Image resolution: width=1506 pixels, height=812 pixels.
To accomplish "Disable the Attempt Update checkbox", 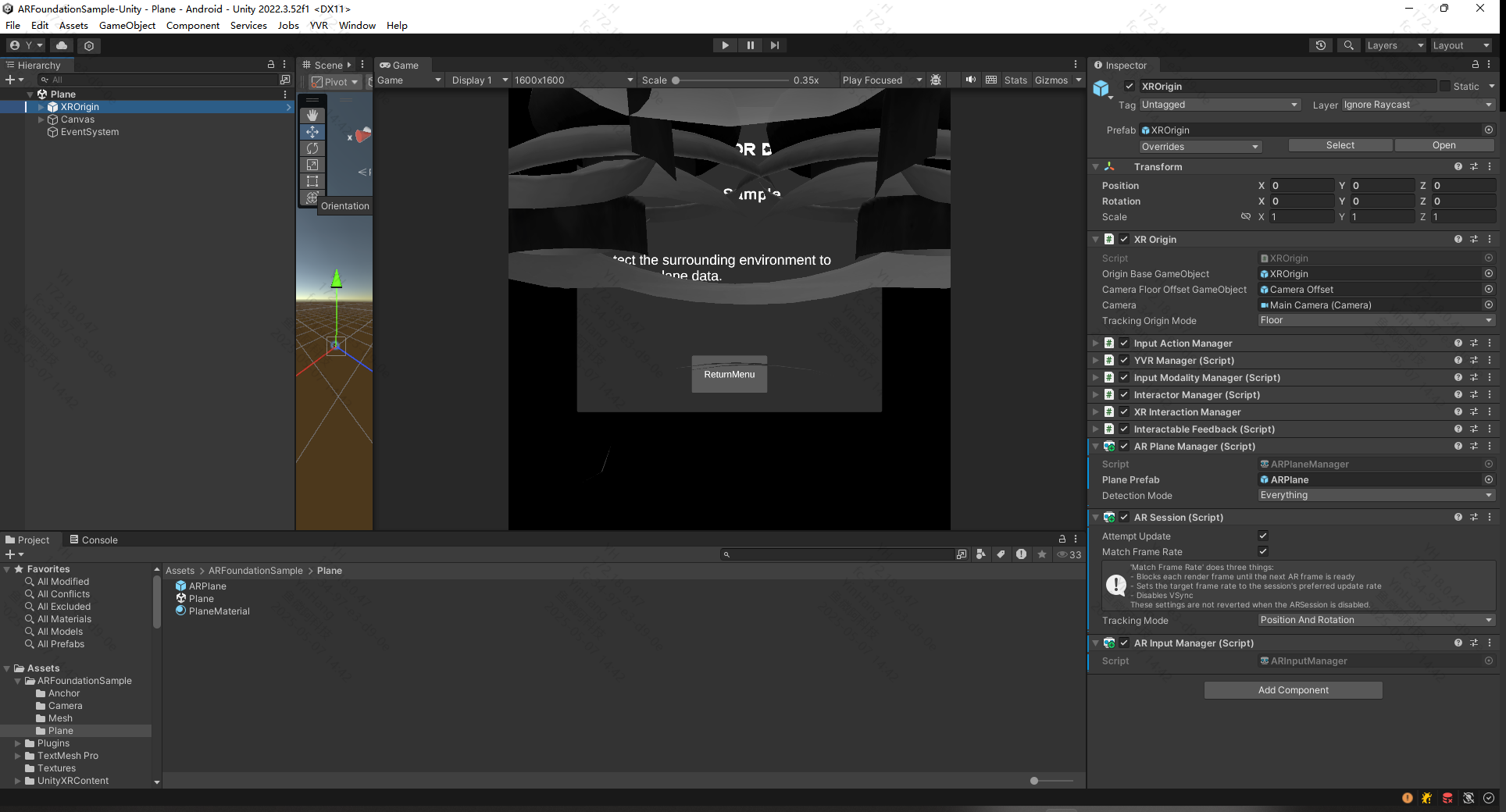I will (1263, 536).
